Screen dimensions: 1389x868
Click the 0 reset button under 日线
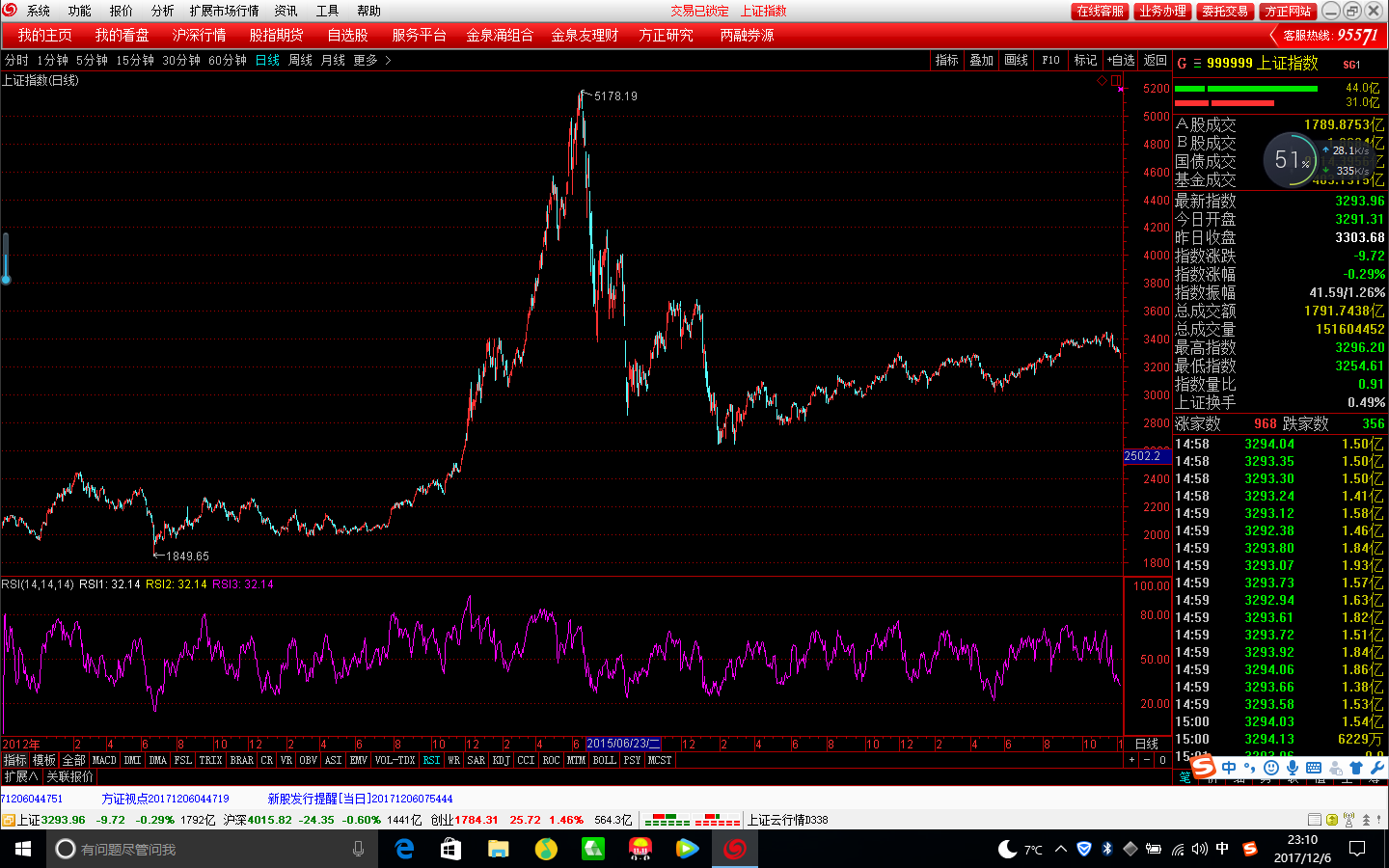1162,760
